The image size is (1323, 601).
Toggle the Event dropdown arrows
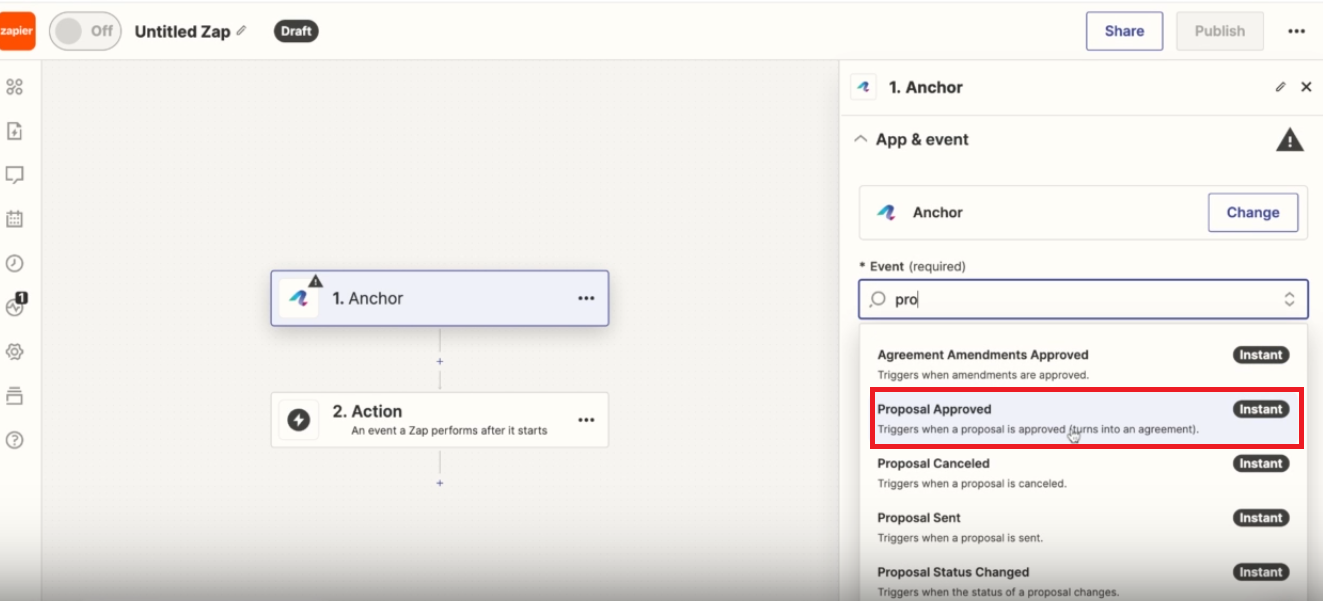1289,299
